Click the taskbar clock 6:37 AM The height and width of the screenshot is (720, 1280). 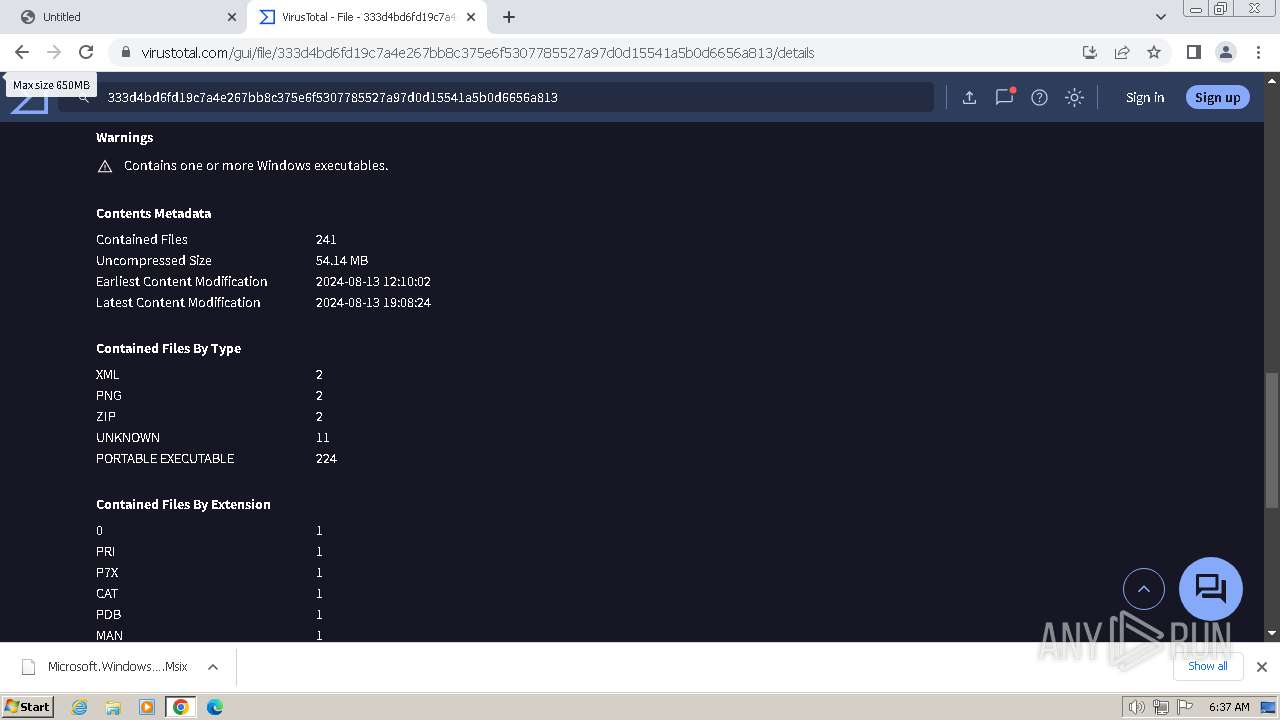tap(1229, 707)
